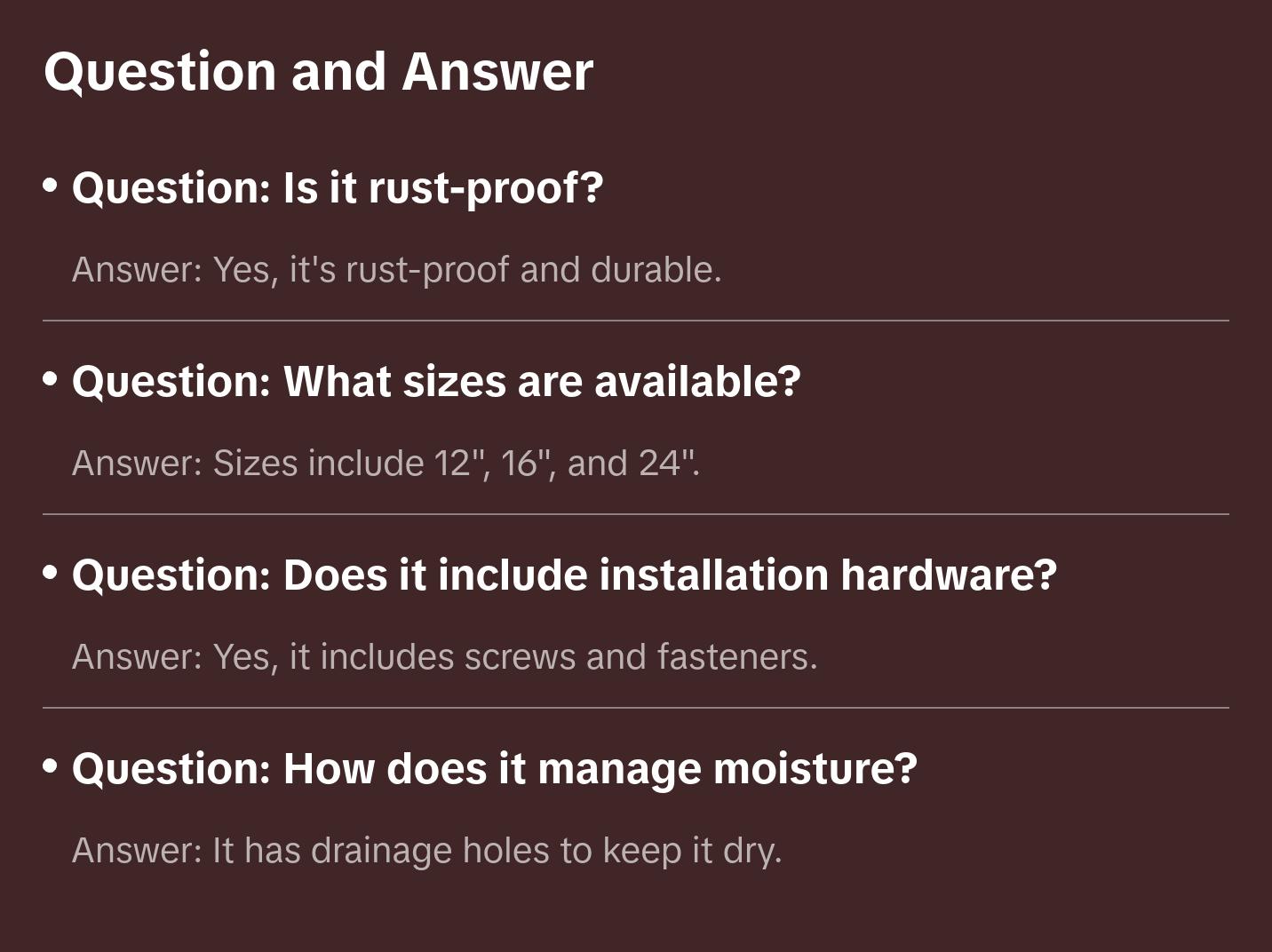Select the "Is it rust-proof?" question
The height and width of the screenshot is (952, 1272).
click(x=338, y=188)
